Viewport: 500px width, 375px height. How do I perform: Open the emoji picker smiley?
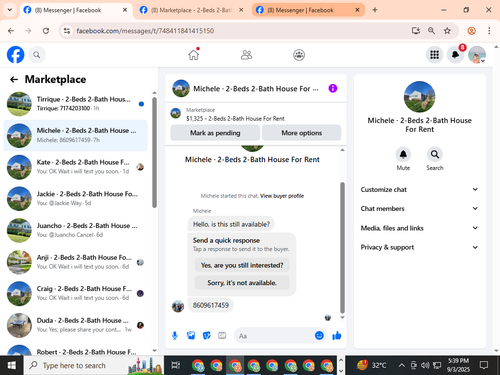319,335
